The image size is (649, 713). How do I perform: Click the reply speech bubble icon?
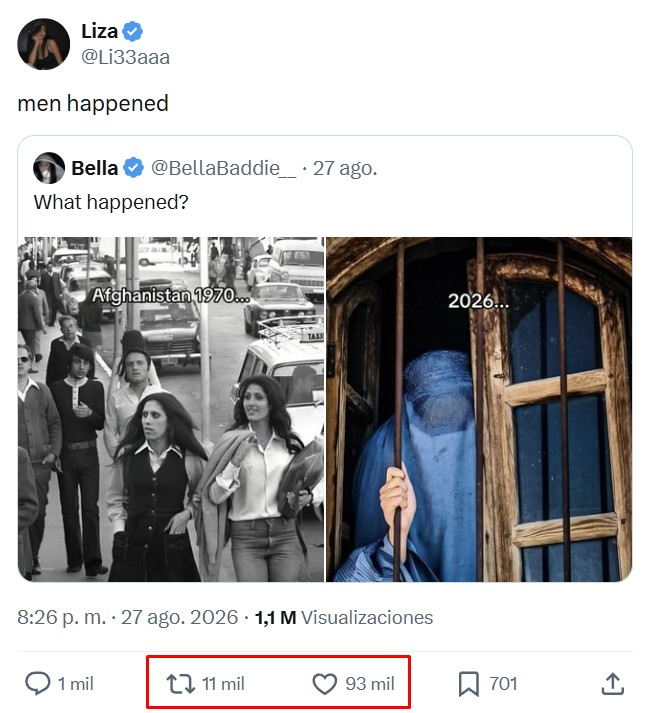pos(37,683)
